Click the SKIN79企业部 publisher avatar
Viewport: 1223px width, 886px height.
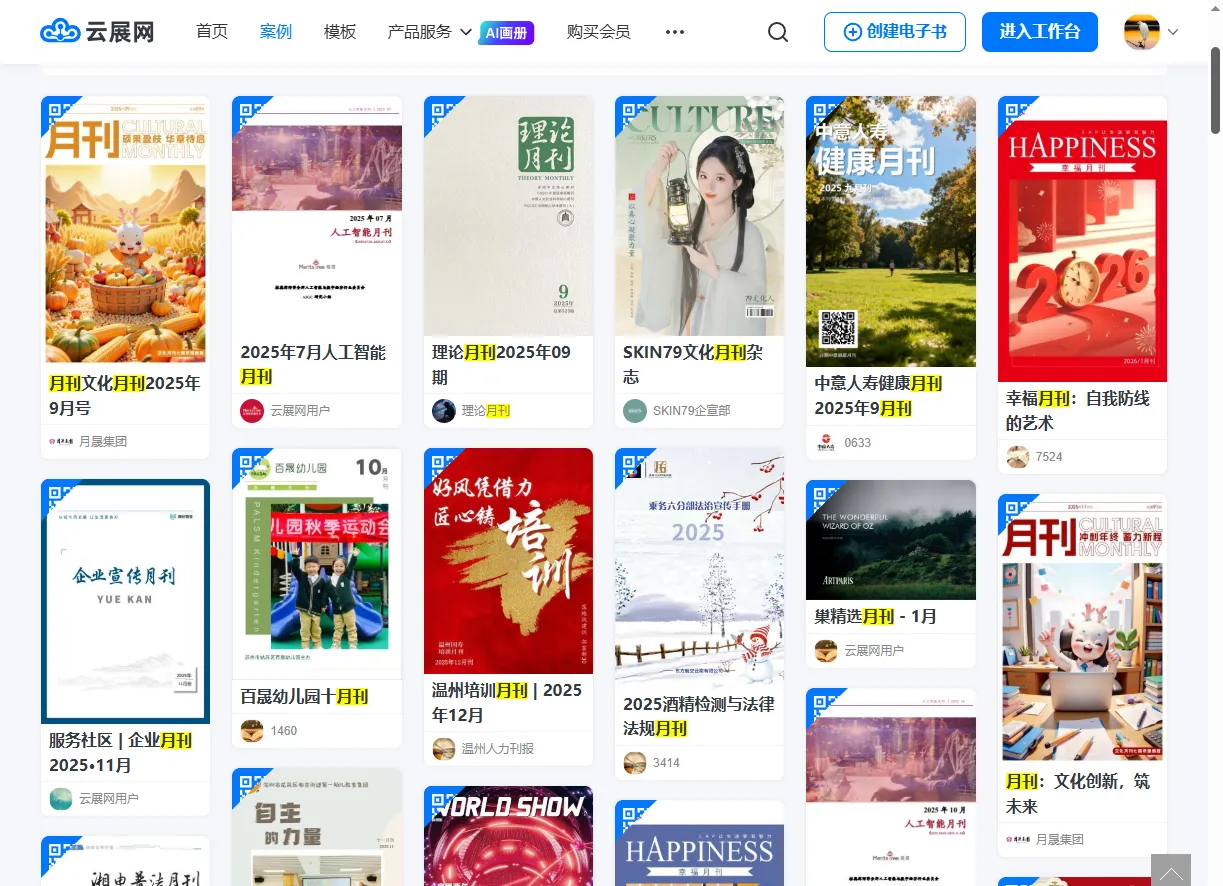coord(635,410)
